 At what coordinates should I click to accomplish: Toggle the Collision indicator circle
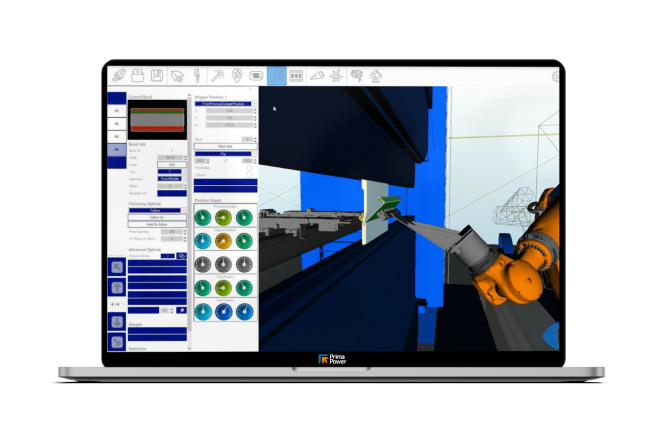(x=249, y=177)
